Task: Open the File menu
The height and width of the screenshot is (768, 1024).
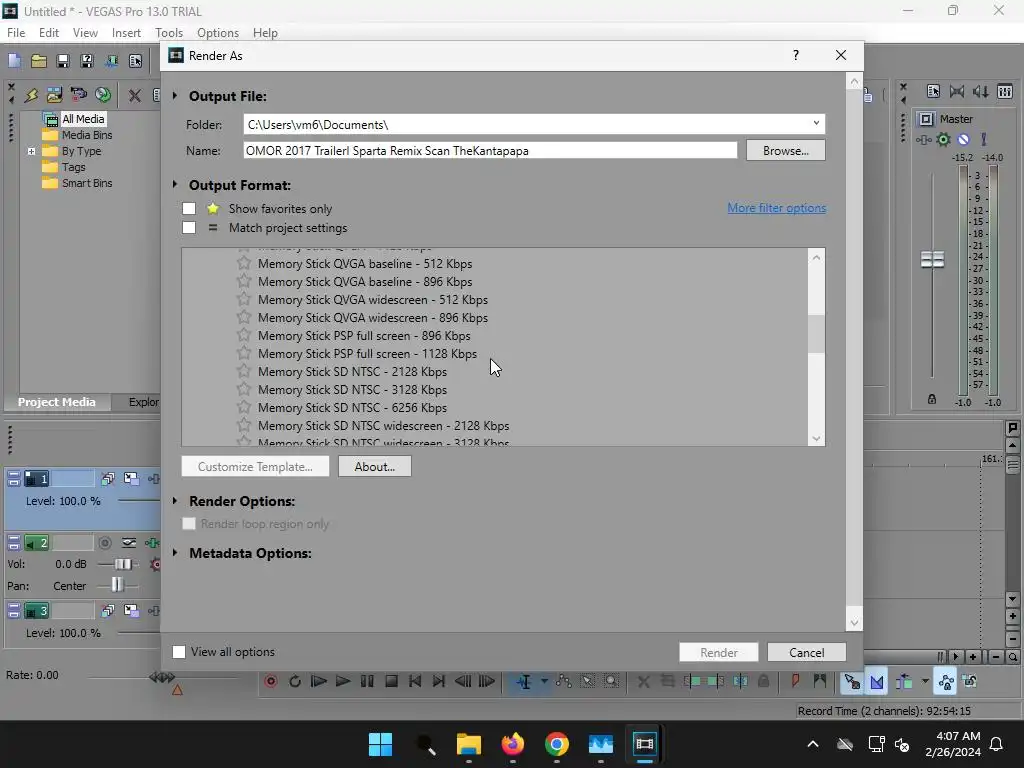Action: pos(16,33)
